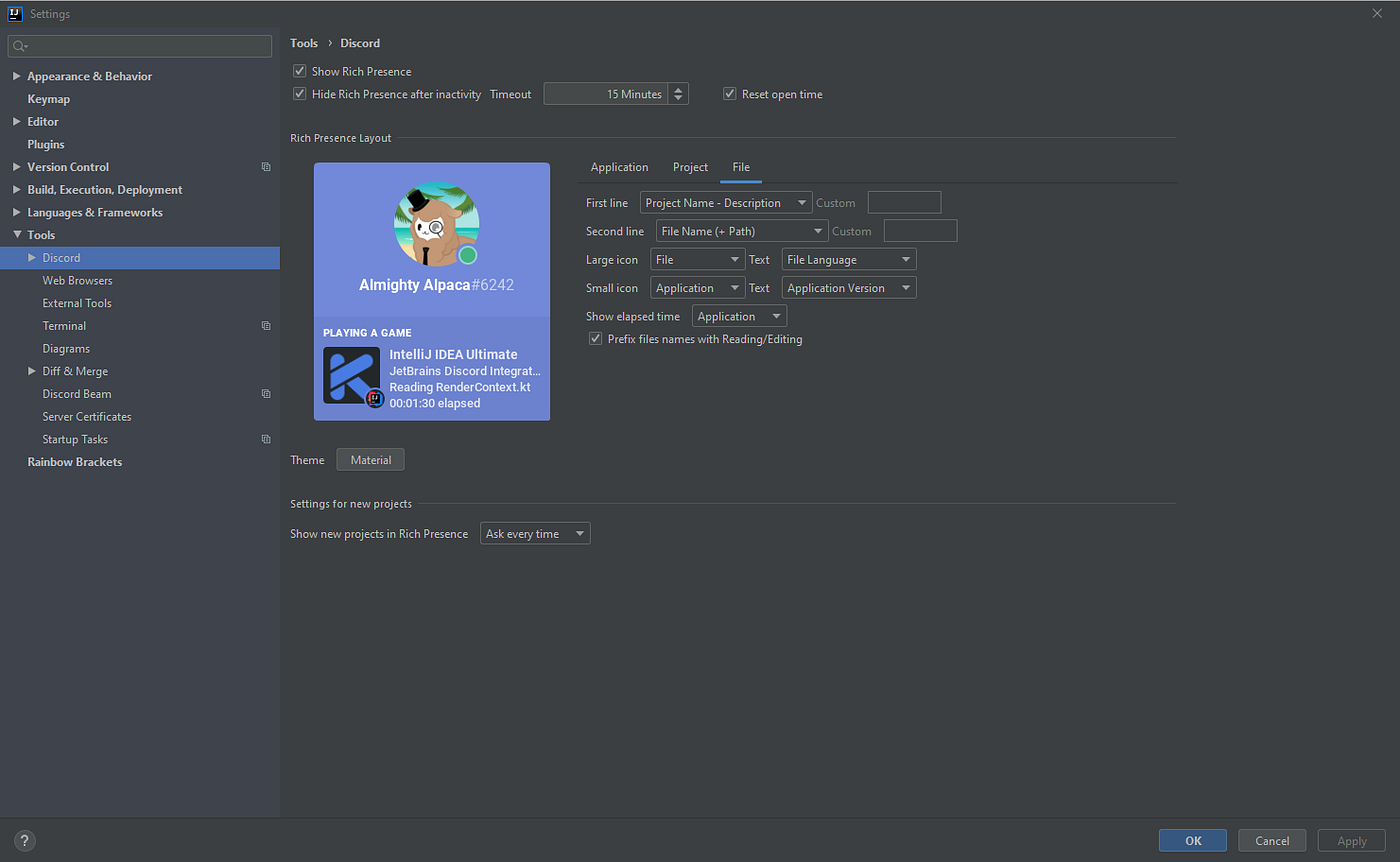
Task: Expand the Editor section arrow
Action: pos(16,122)
